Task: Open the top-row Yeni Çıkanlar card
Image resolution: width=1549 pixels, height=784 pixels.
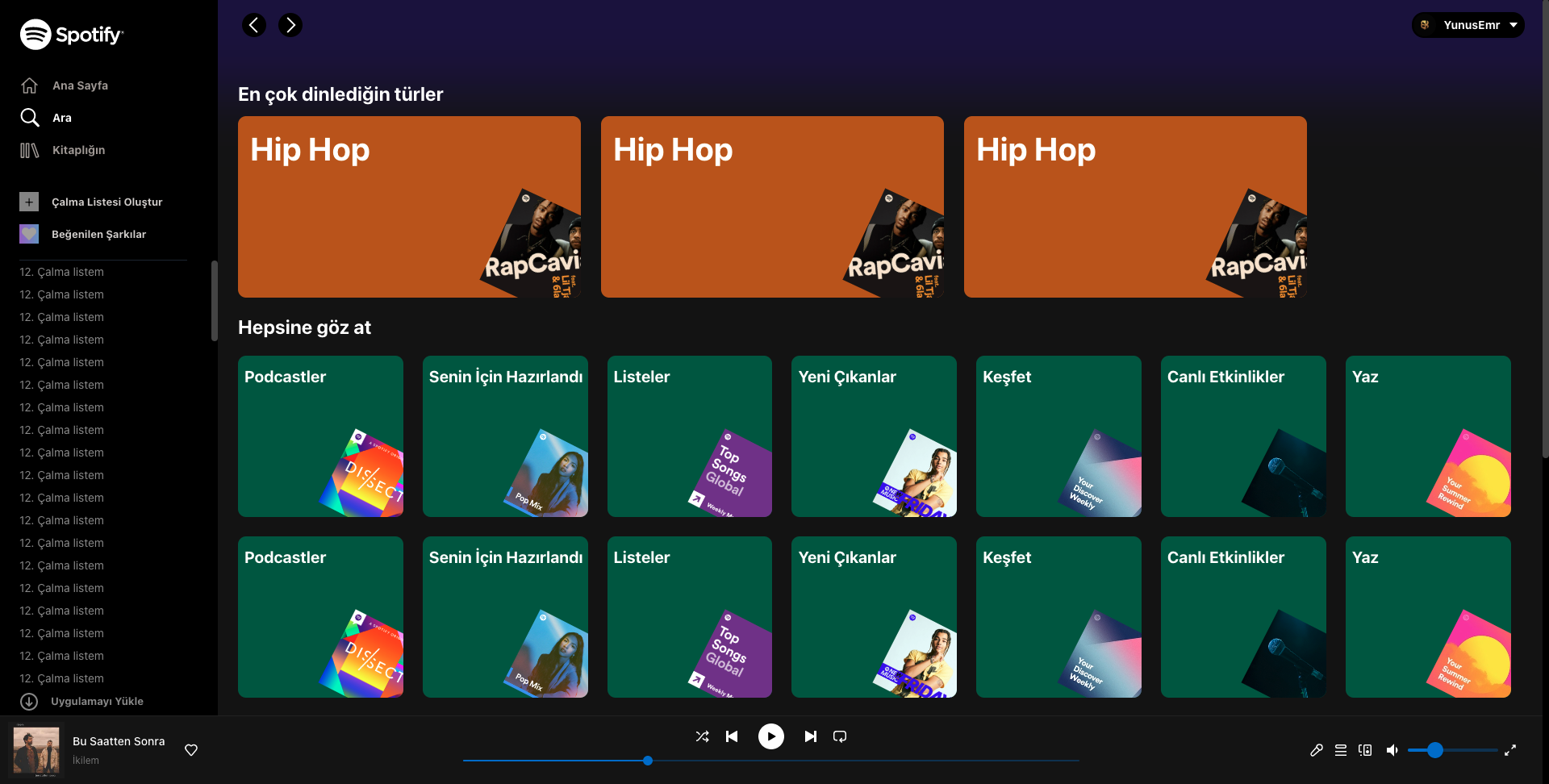Action: click(874, 436)
